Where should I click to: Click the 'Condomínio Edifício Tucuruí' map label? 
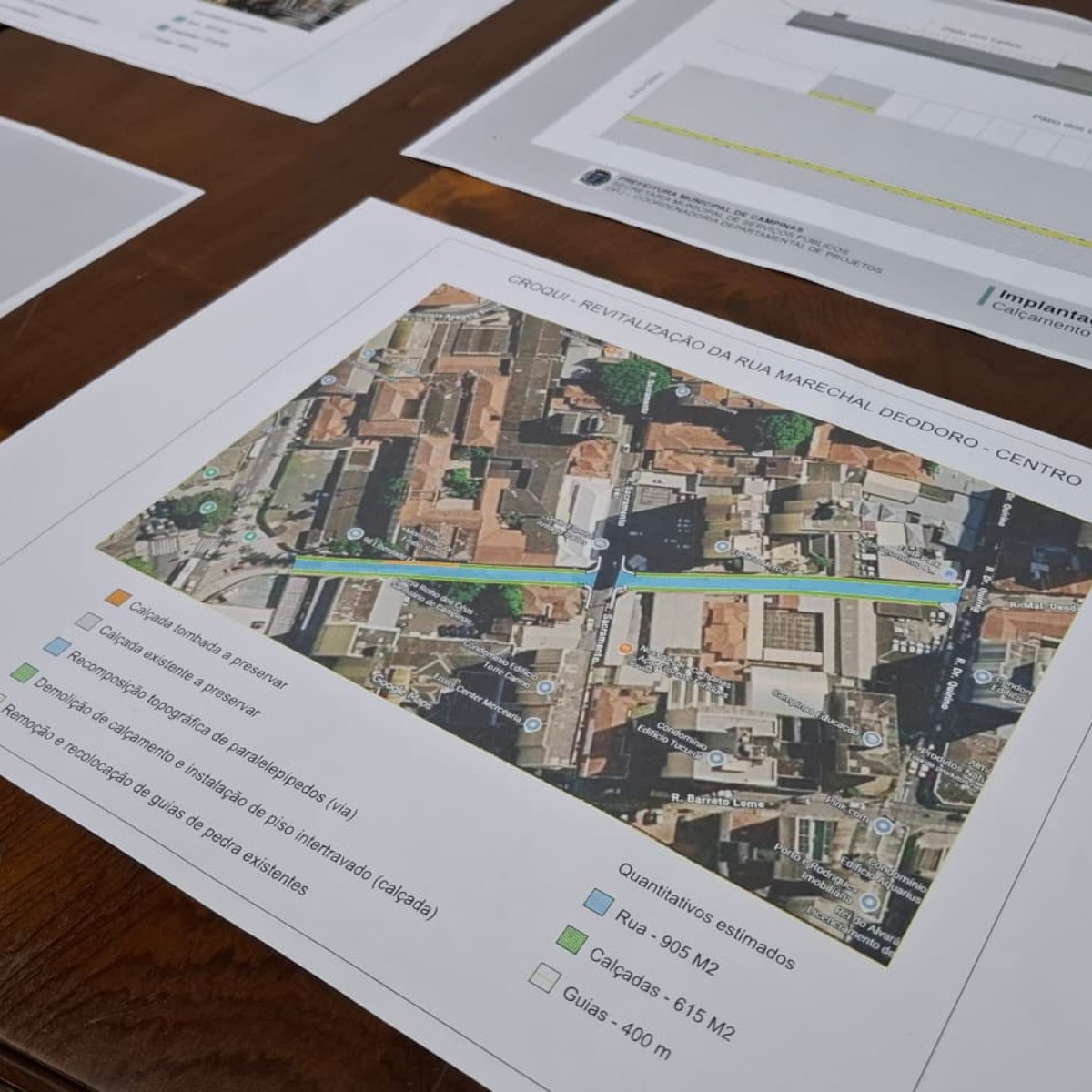point(671,742)
